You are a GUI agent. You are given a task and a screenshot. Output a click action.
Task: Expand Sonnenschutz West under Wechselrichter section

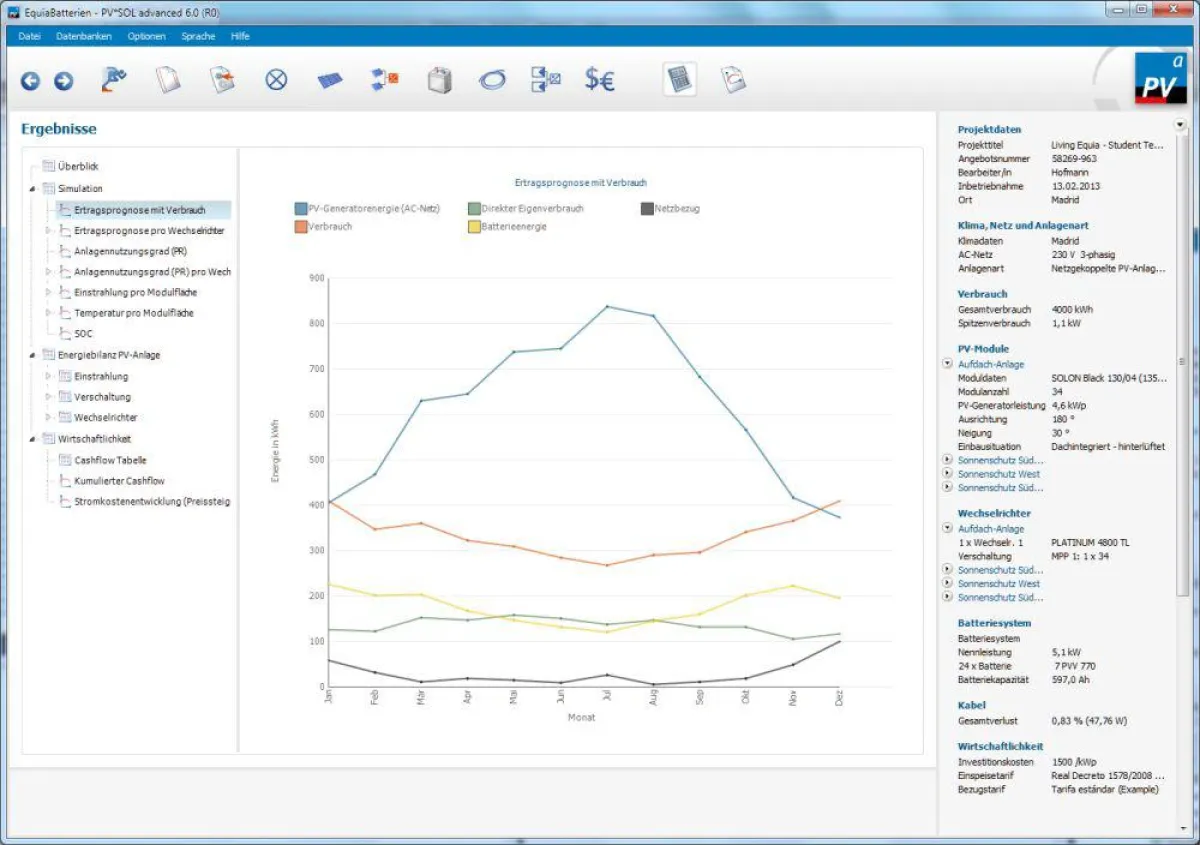[947, 584]
